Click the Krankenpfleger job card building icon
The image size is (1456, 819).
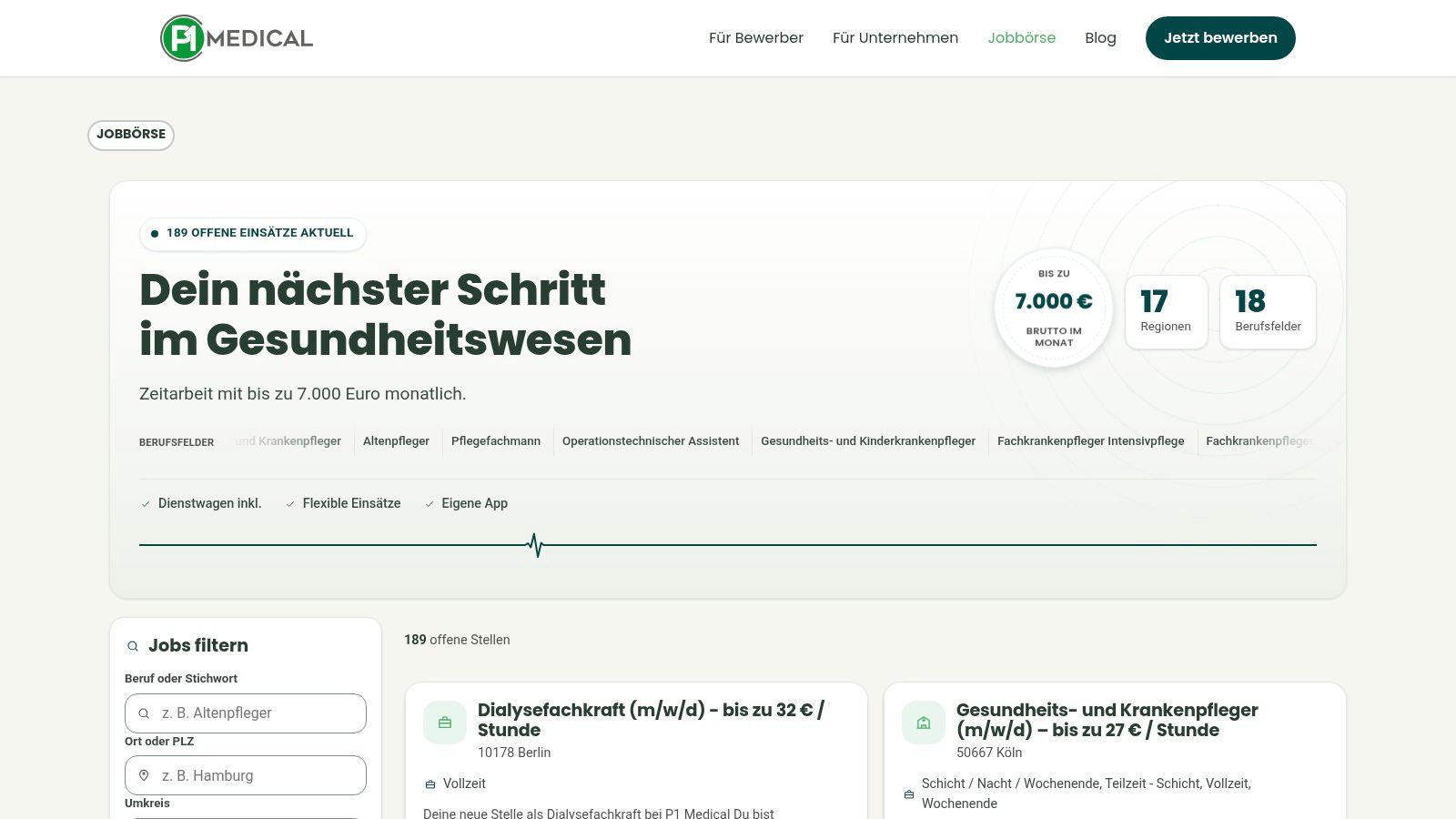924,723
